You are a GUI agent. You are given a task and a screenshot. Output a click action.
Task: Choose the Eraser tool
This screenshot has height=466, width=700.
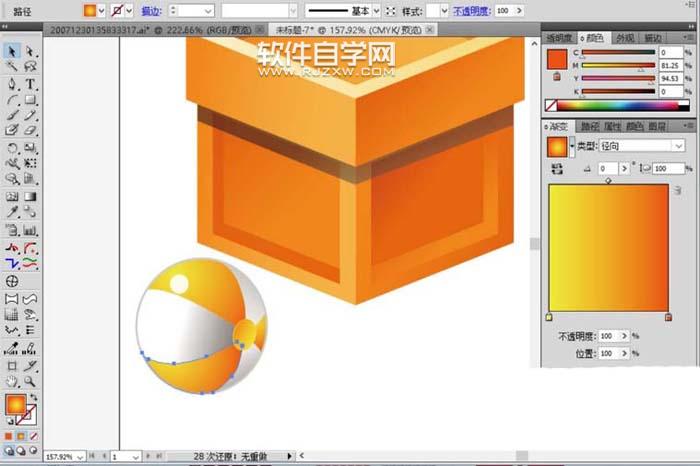(x=30, y=130)
